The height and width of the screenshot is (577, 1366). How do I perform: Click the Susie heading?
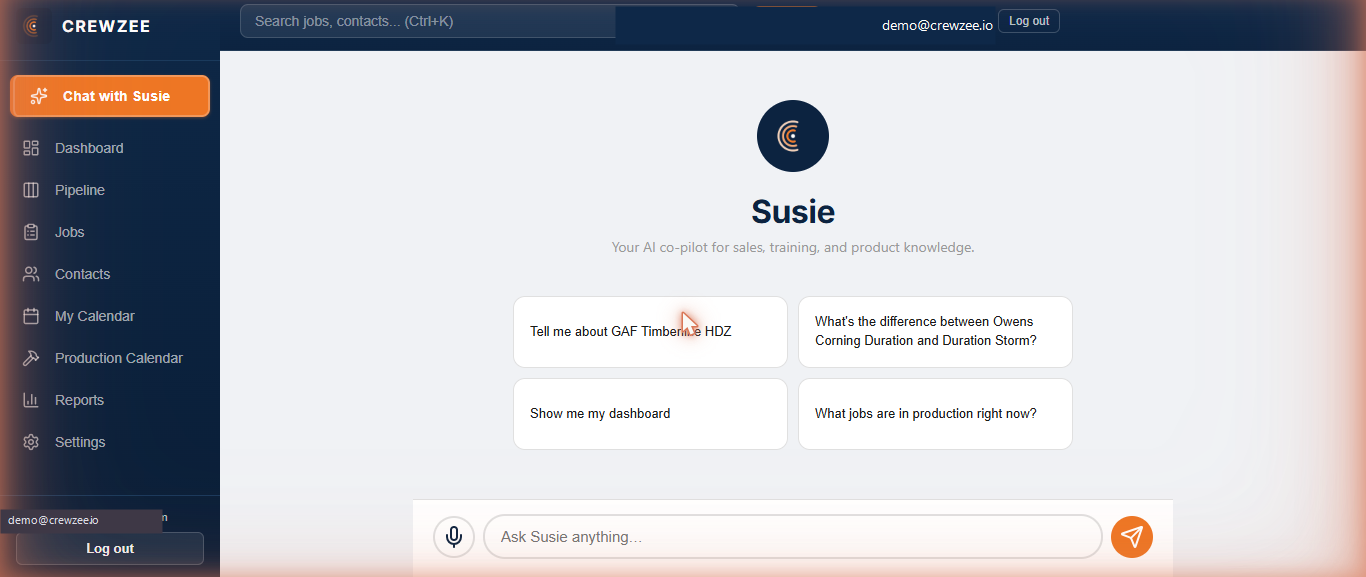pos(793,211)
